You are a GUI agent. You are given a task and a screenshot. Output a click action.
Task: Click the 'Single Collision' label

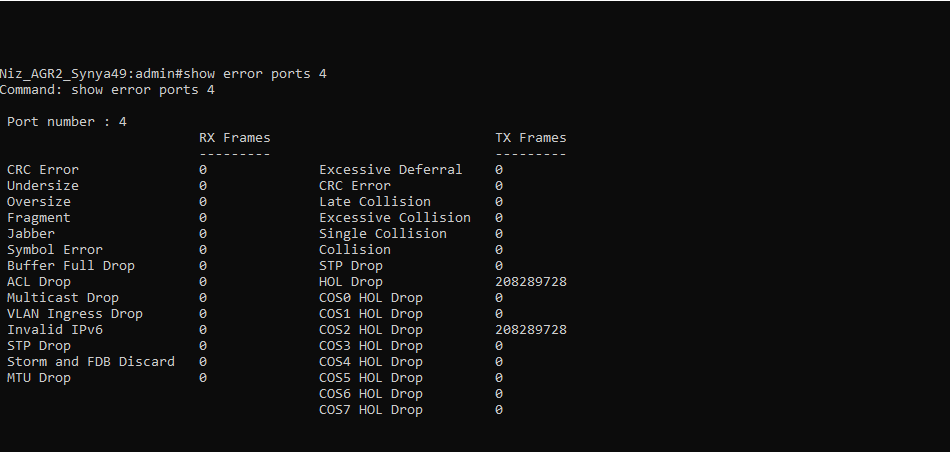tap(383, 234)
